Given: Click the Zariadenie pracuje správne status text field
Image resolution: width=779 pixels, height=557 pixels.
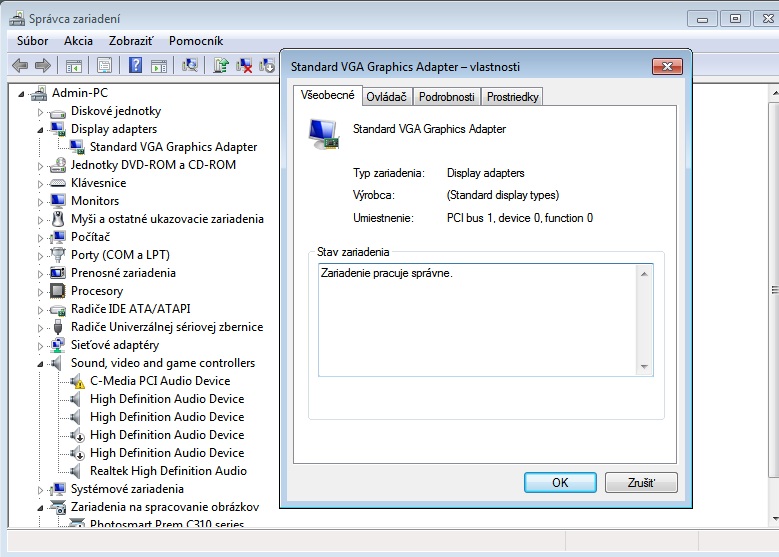Looking at the screenshot, I should [485, 320].
